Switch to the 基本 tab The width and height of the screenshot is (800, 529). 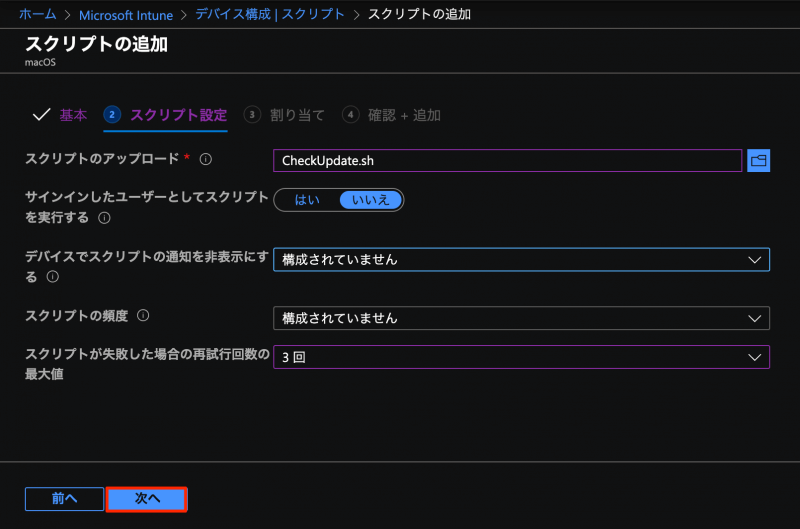[73, 115]
